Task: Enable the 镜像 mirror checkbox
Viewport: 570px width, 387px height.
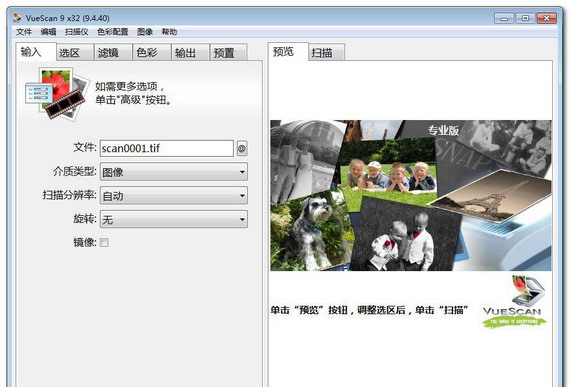Action: (x=104, y=242)
